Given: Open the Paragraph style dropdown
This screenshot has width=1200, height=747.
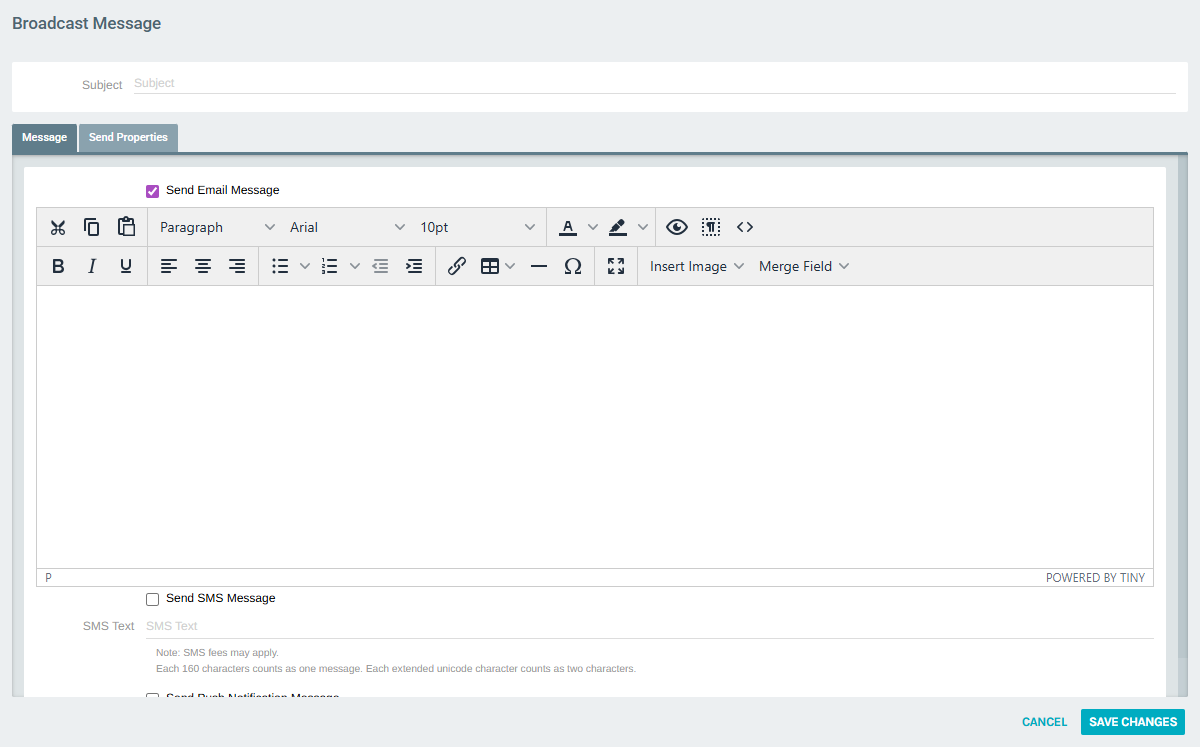Looking at the screenshot, I should 215,227.
